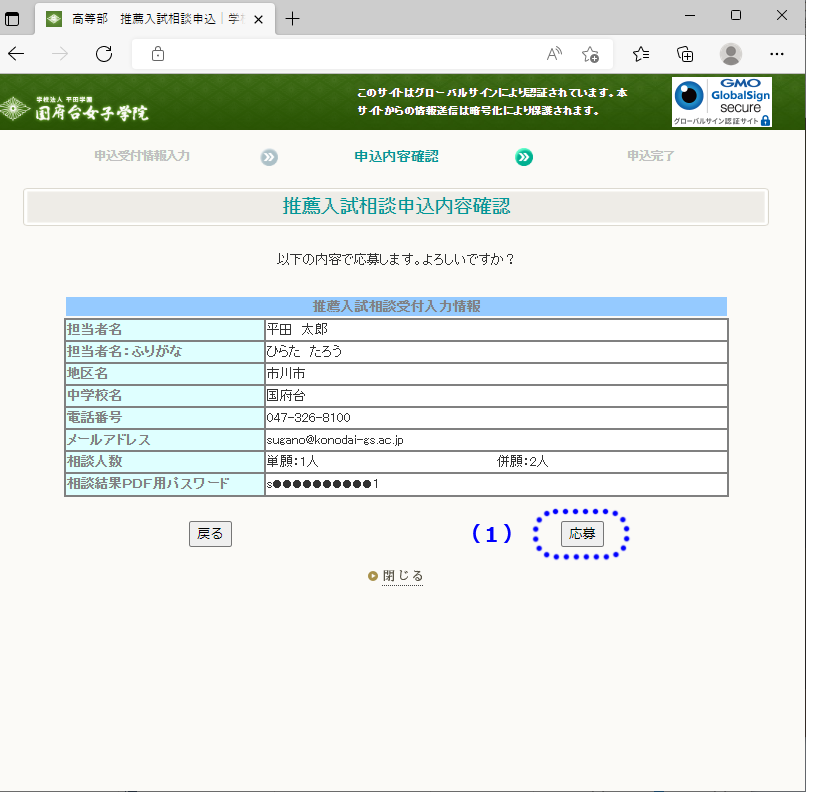819x798 pixels.
Task: Click the 申込受付情報入力 step label
Action: [142, 156]
